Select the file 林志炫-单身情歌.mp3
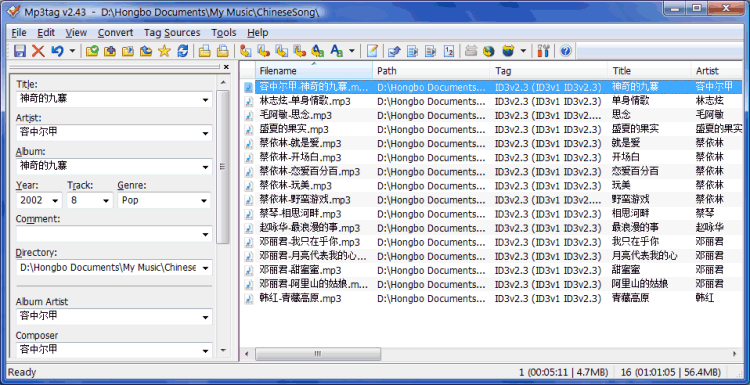The image size is (750, 385). 305,101
